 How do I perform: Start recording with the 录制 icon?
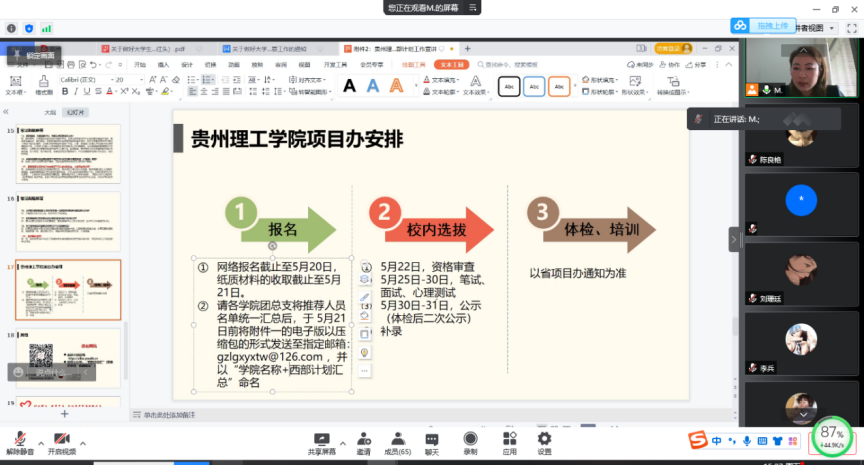coord(471,438)
